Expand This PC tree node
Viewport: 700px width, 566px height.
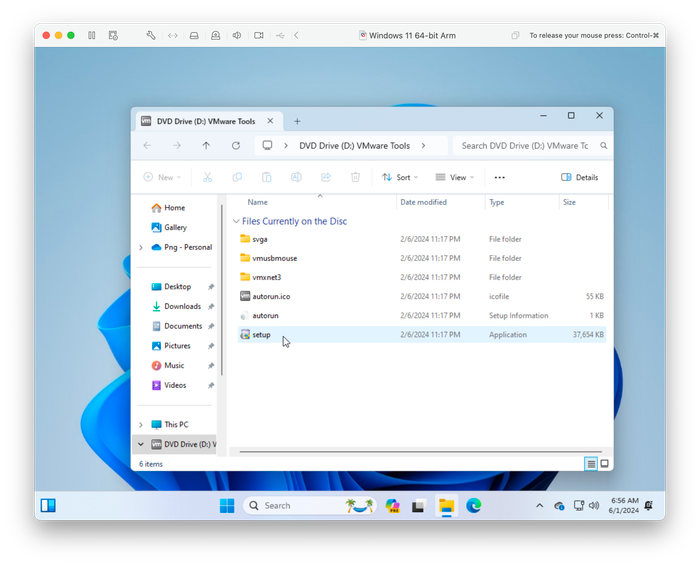(141, 424)
